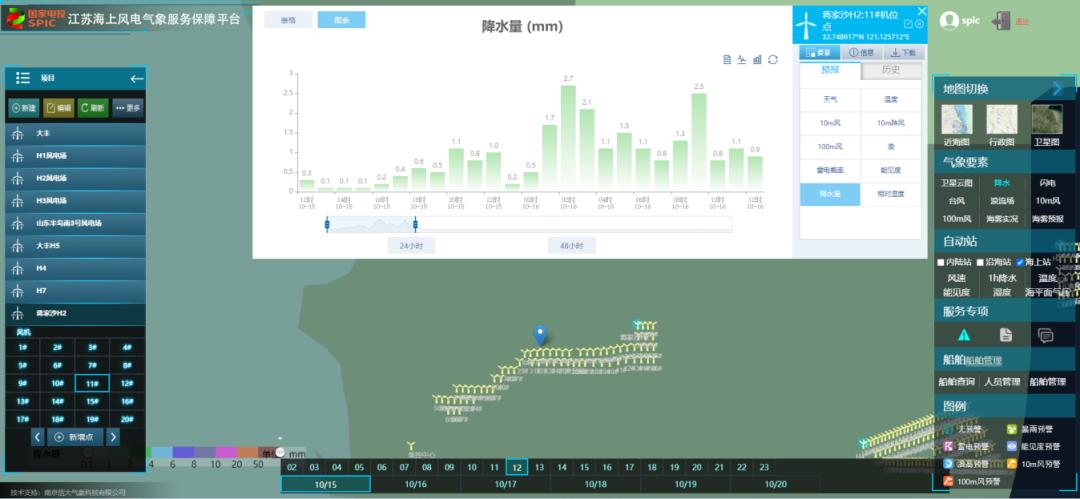Click edit icon in turbine info header
This screenshot has width=1080, height=499.
click(908, 24)
